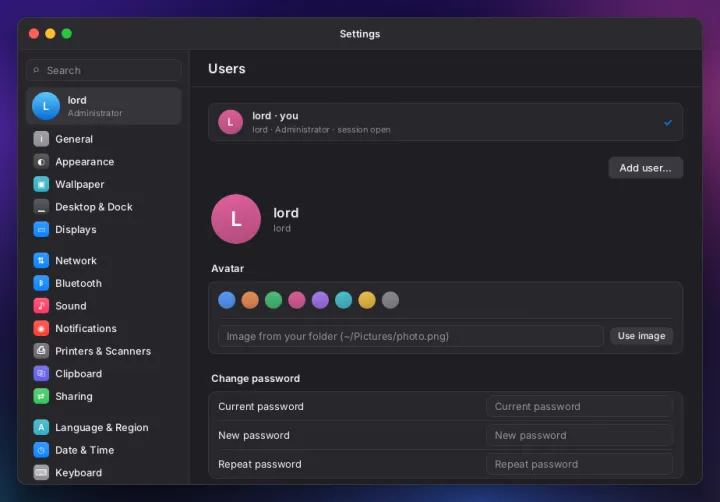
Task: Open the Notifications icon in sidebar
Action: [x=41, y=328]
